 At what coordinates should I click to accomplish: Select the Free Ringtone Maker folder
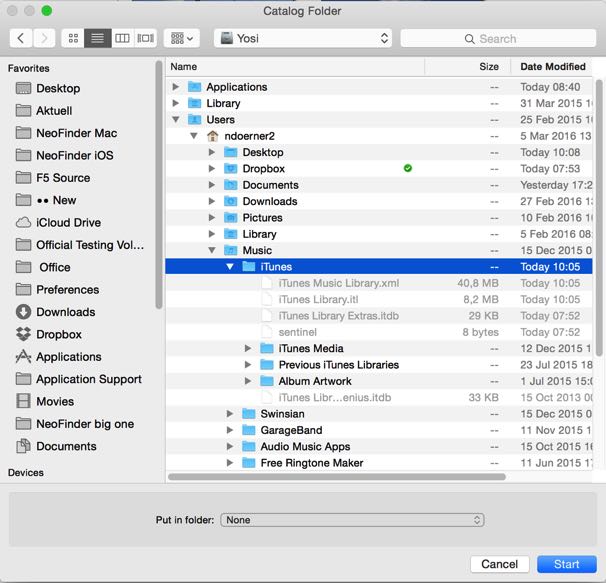(379, 463)
